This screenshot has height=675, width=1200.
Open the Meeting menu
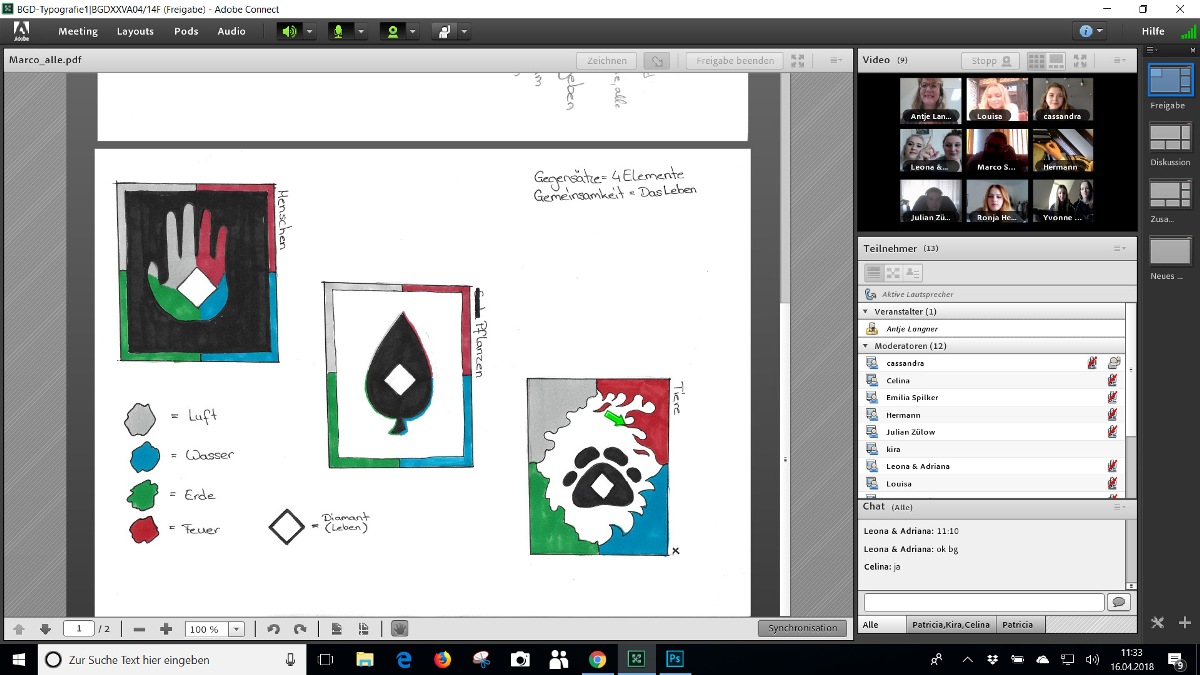pyautogui.click(x=78, y=31)
